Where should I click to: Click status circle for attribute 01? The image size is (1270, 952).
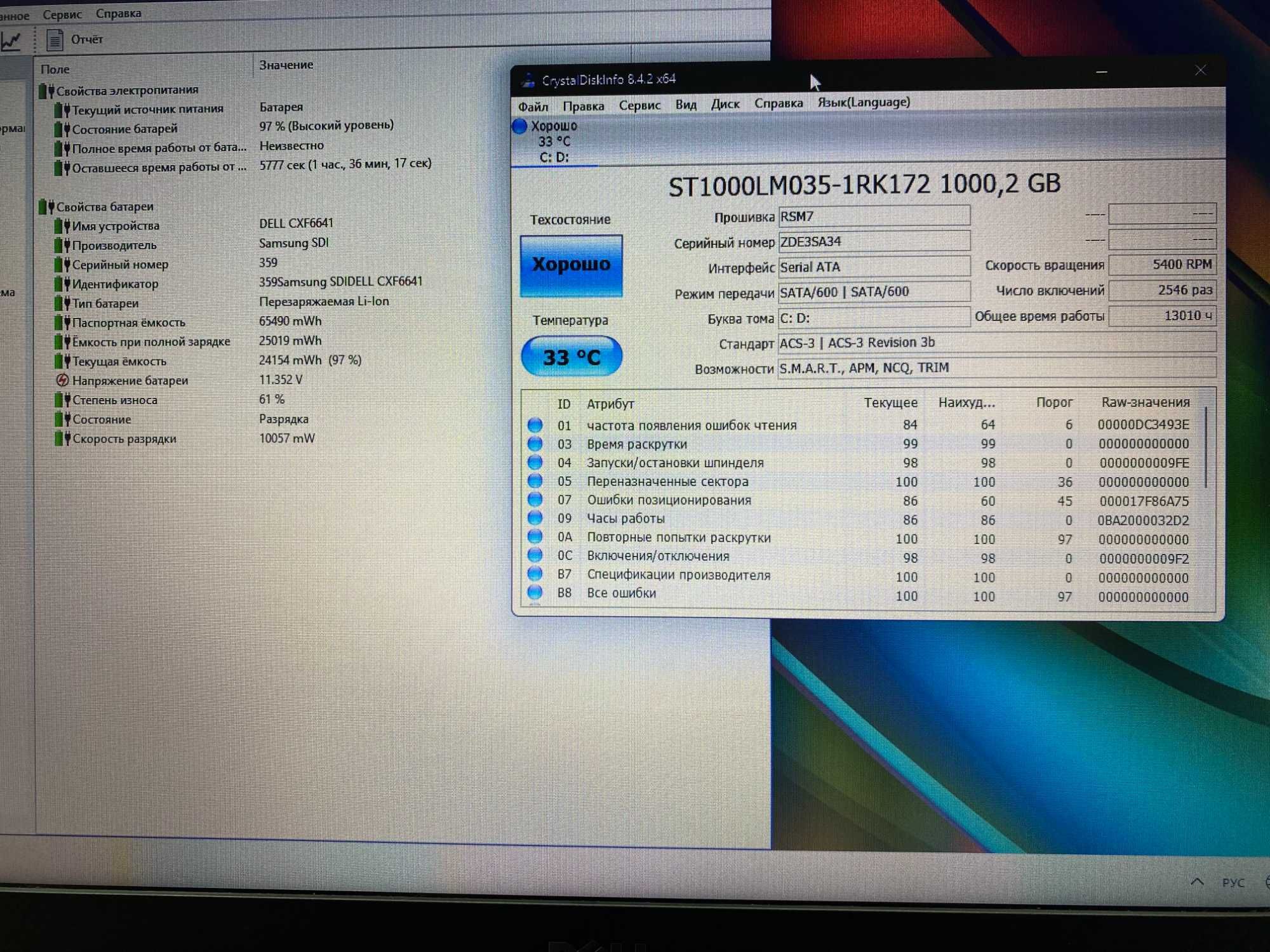pyautogui.click(x=535, y=425)
